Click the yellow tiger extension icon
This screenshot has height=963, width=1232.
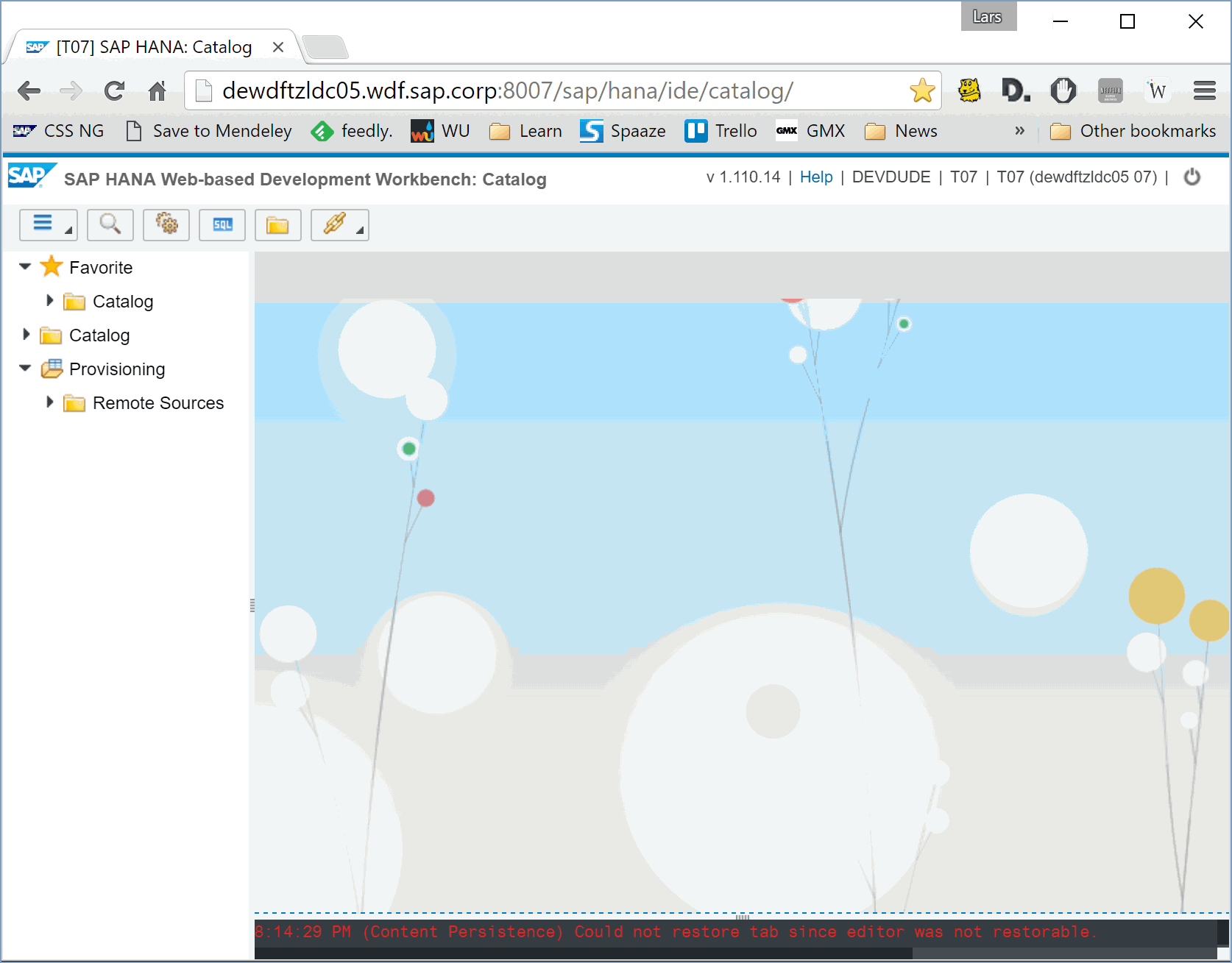969,90
